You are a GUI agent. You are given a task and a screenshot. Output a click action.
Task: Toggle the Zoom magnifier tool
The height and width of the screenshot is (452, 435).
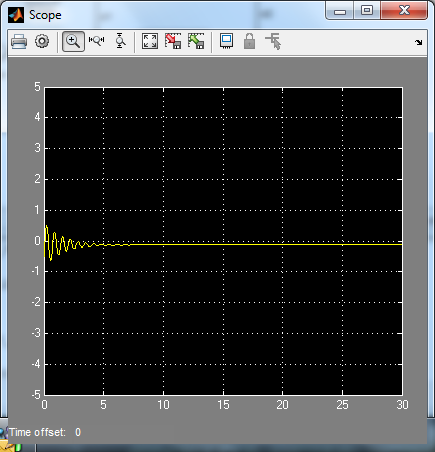pyautogui.click(x=73, y=41)
